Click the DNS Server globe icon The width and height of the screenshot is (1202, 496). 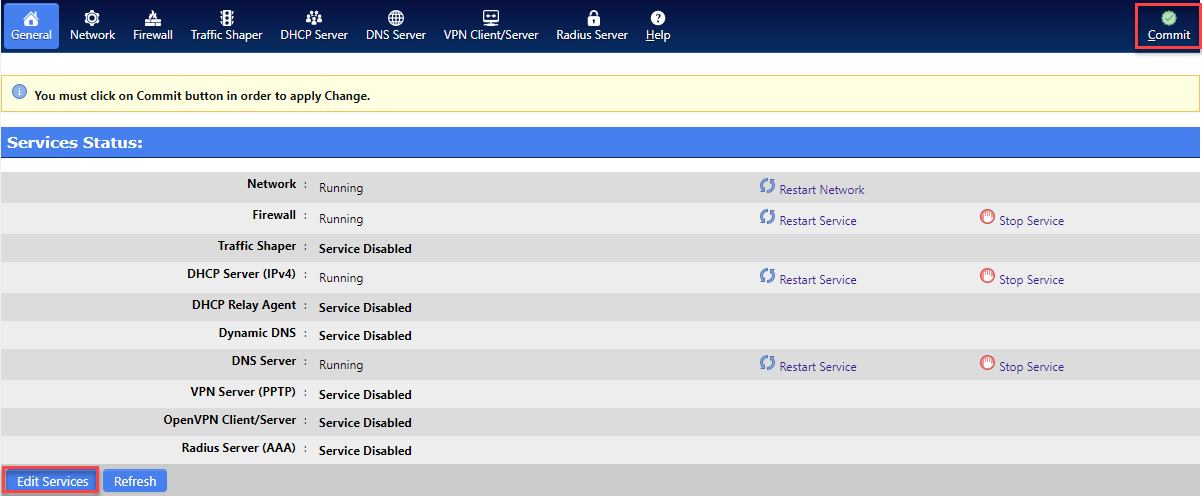coord(396,18)
